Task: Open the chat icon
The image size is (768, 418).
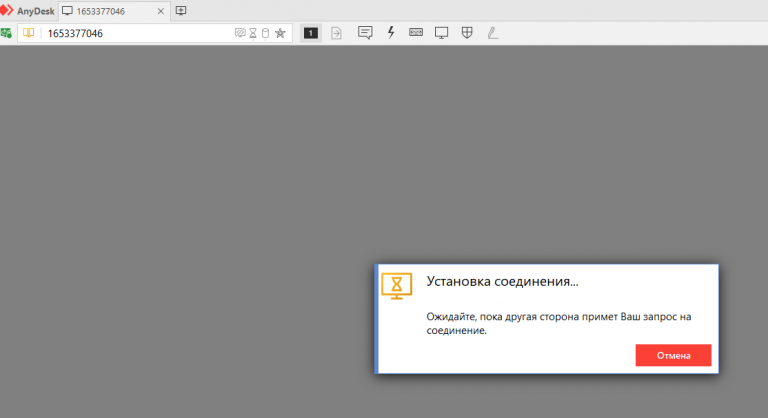Action: tap(365, 33)
